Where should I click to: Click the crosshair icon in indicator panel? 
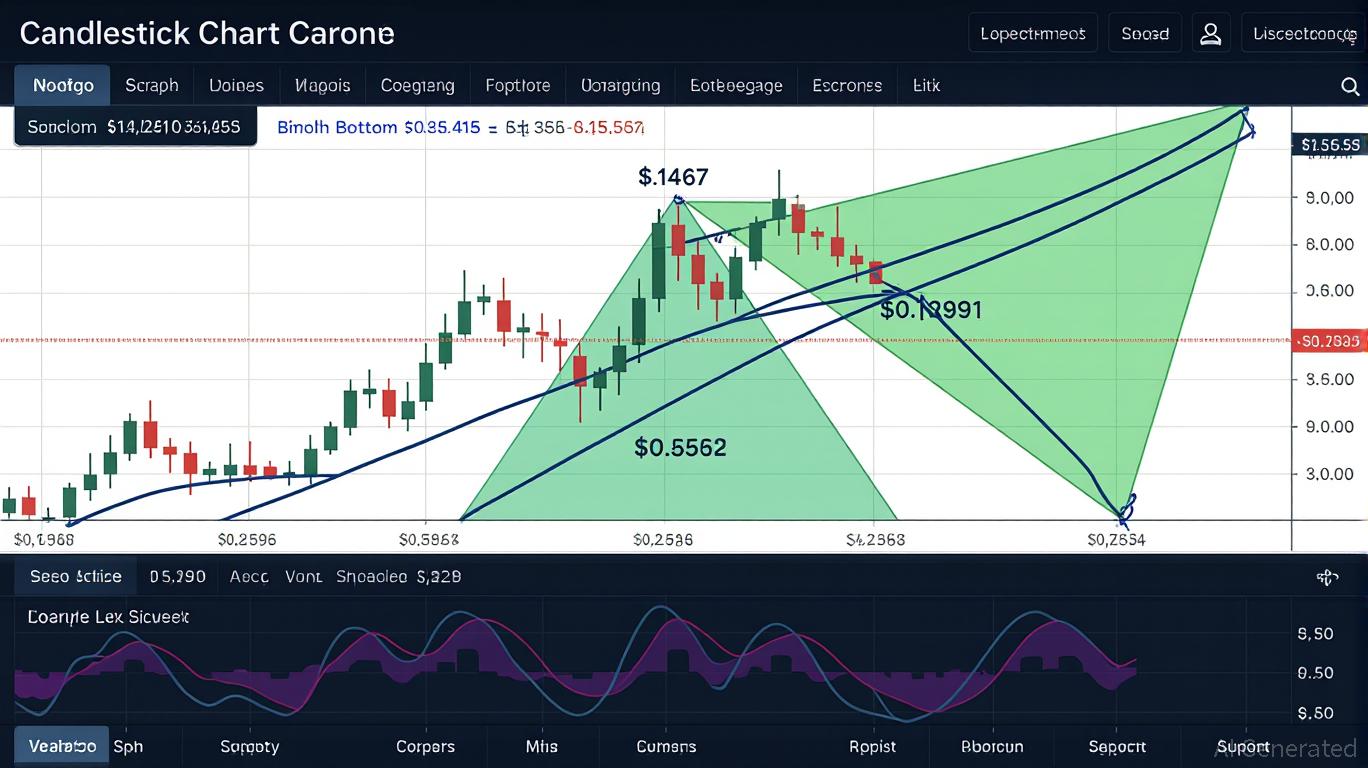tap(1327, 577)
